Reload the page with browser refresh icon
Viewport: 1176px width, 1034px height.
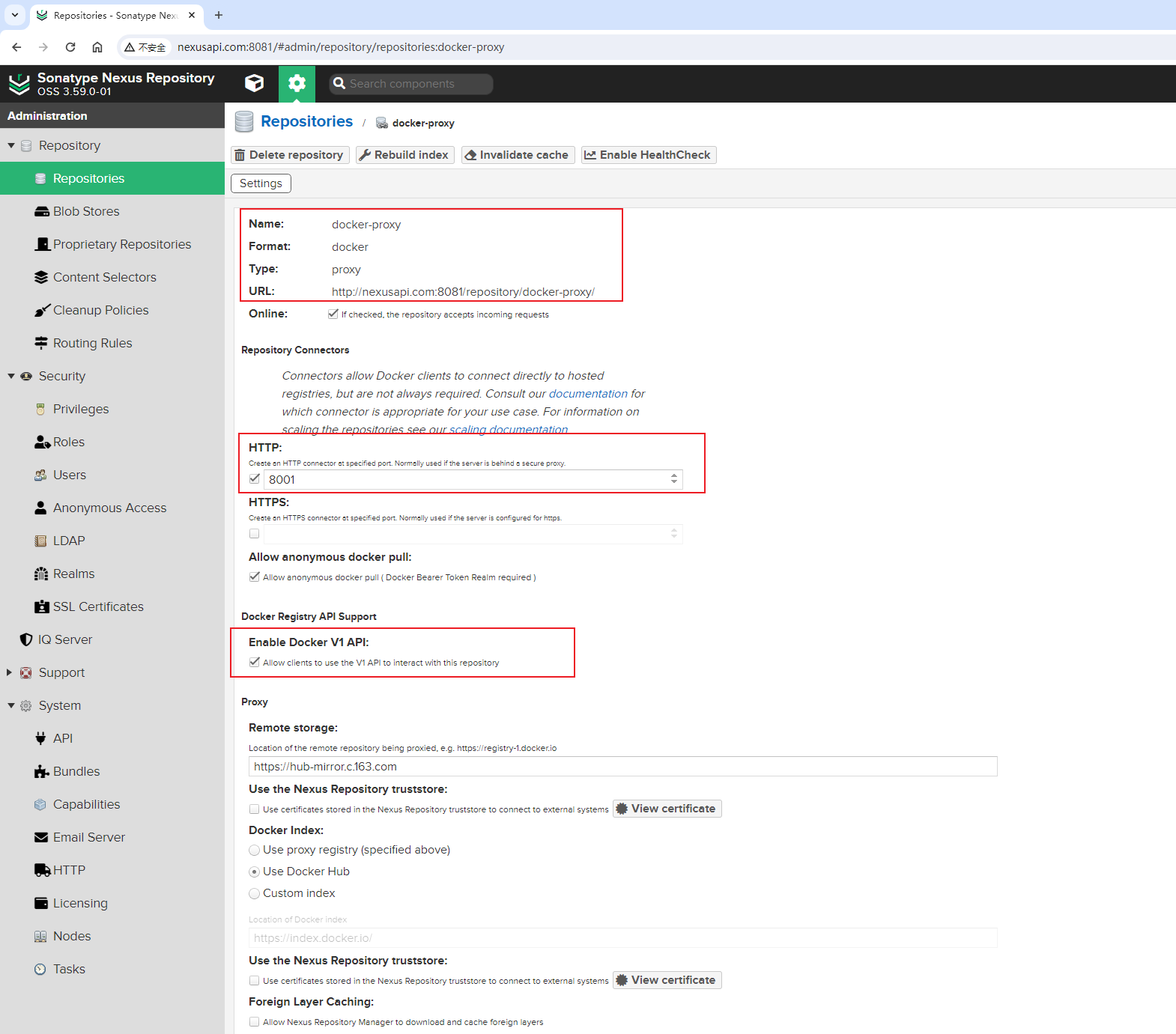[x=70, y=47]
